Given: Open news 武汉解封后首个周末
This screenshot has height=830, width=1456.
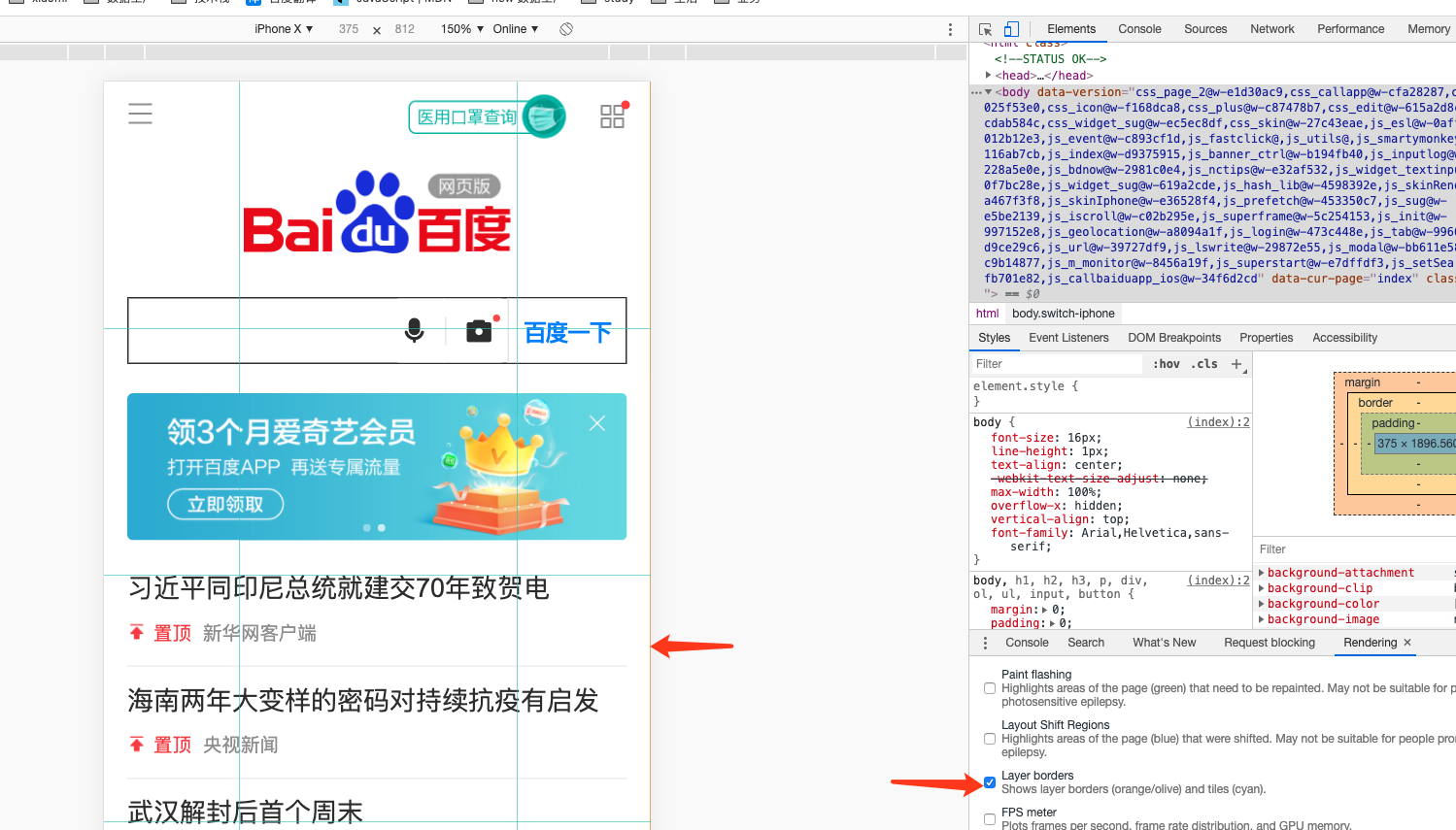Looking at the screenshot, I should pos(246,812).
